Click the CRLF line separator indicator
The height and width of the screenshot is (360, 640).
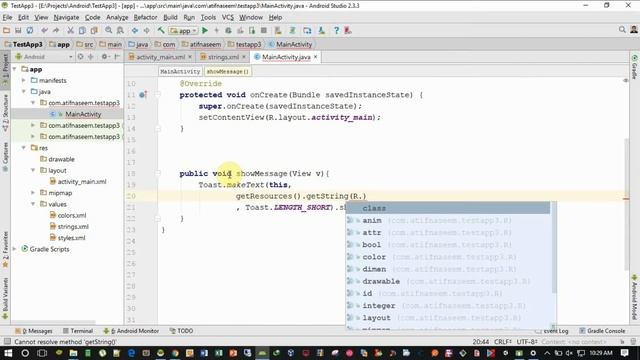click(503, 342)
